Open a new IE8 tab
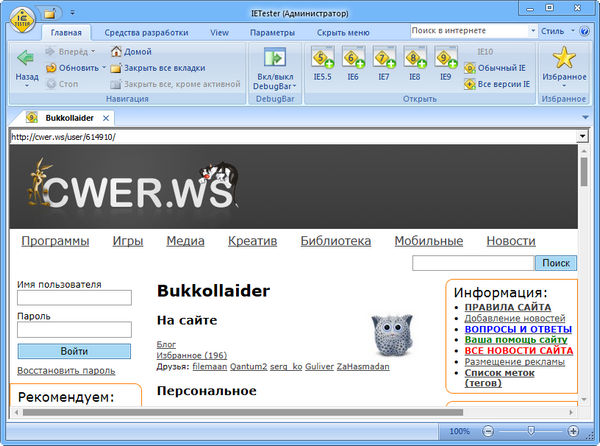Screen dimensions: 600x446 (x=414, y=58)
